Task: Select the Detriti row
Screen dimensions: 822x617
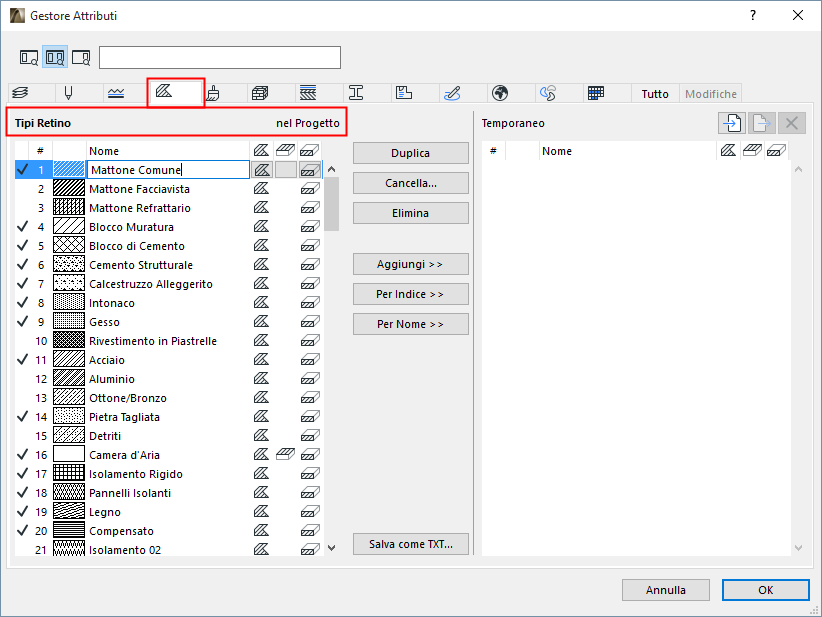Action: [x=169, y=436]
